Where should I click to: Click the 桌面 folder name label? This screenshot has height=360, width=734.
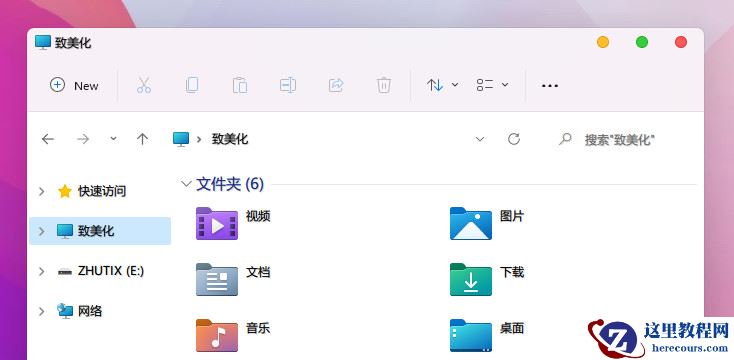[512, 328]
